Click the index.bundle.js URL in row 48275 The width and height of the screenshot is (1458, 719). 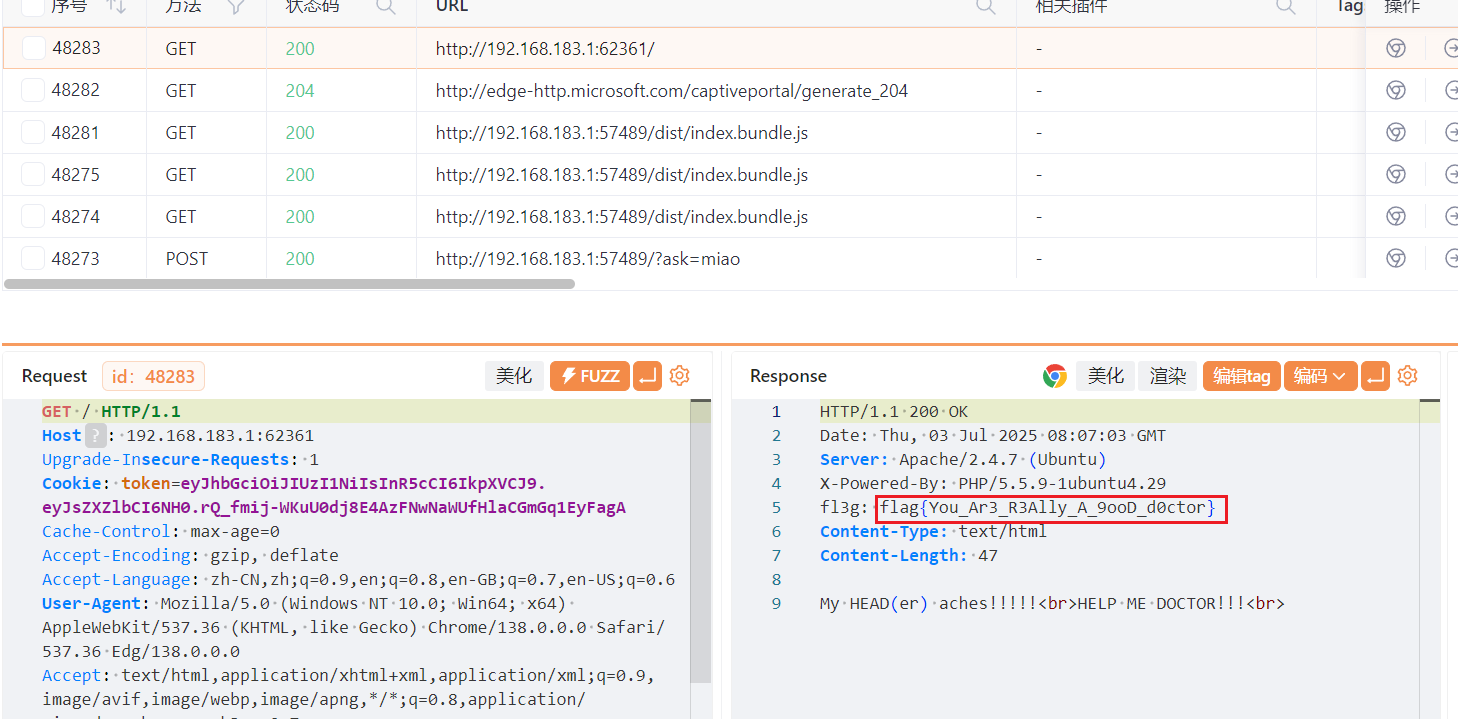pyautogui.click(x=622, y=174)
